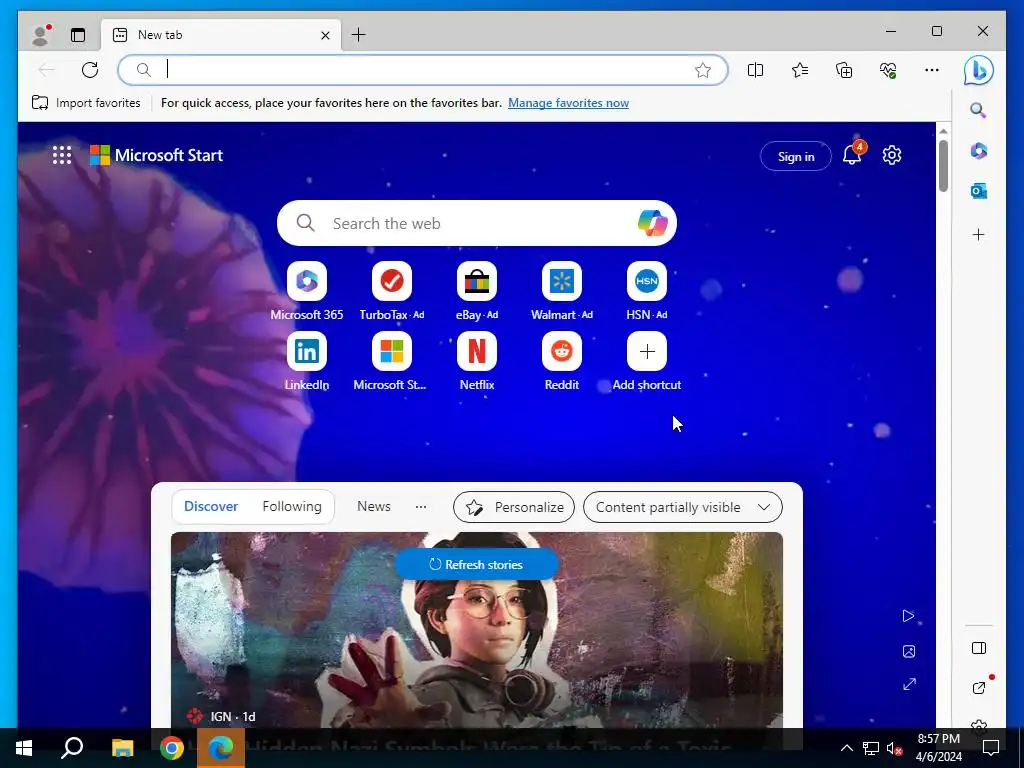Open the Edge profile icon
This screenshot has width=1024, height=768.
tap(41, 35)
